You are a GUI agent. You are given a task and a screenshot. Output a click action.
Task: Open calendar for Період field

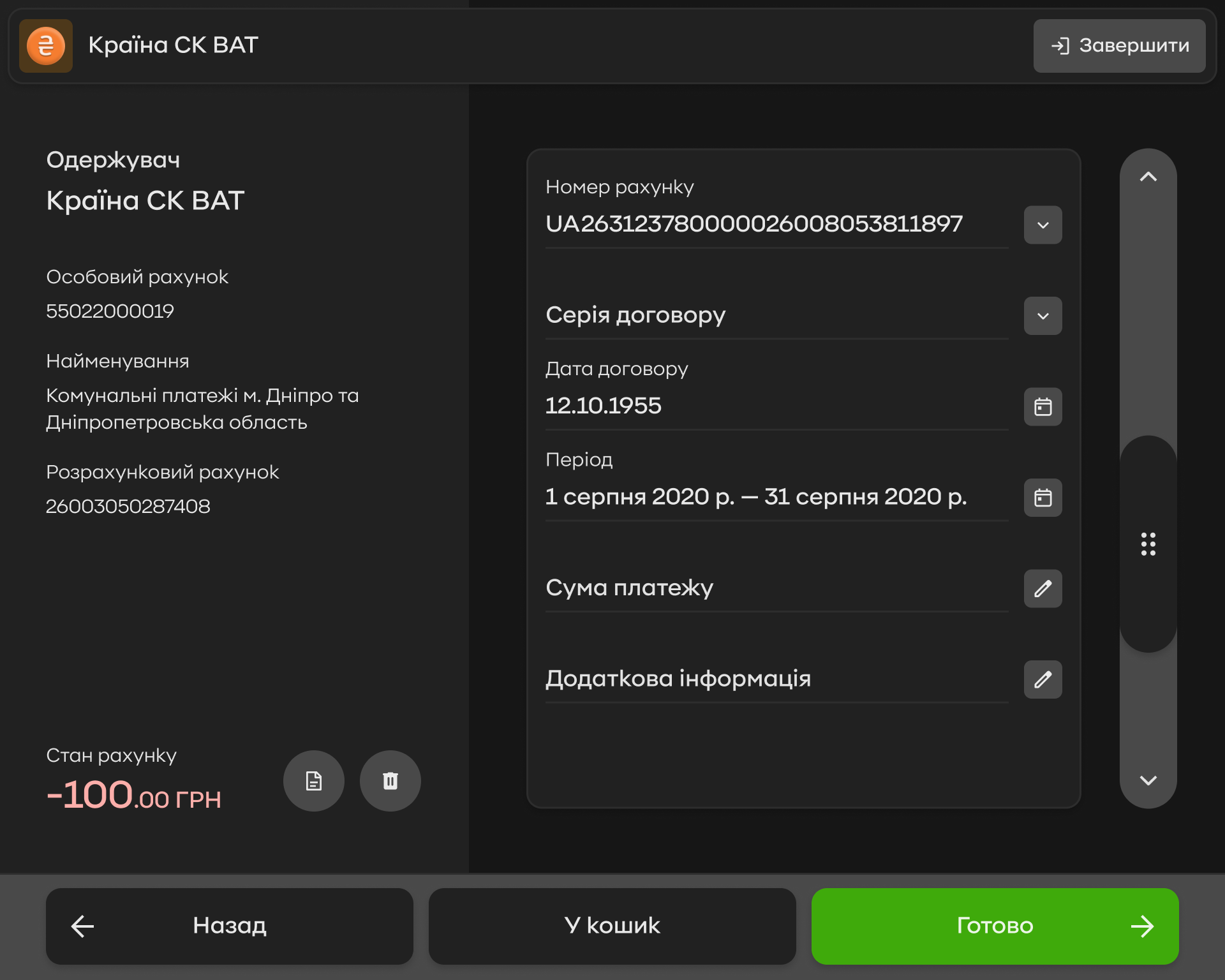[x=1043, y=498]
